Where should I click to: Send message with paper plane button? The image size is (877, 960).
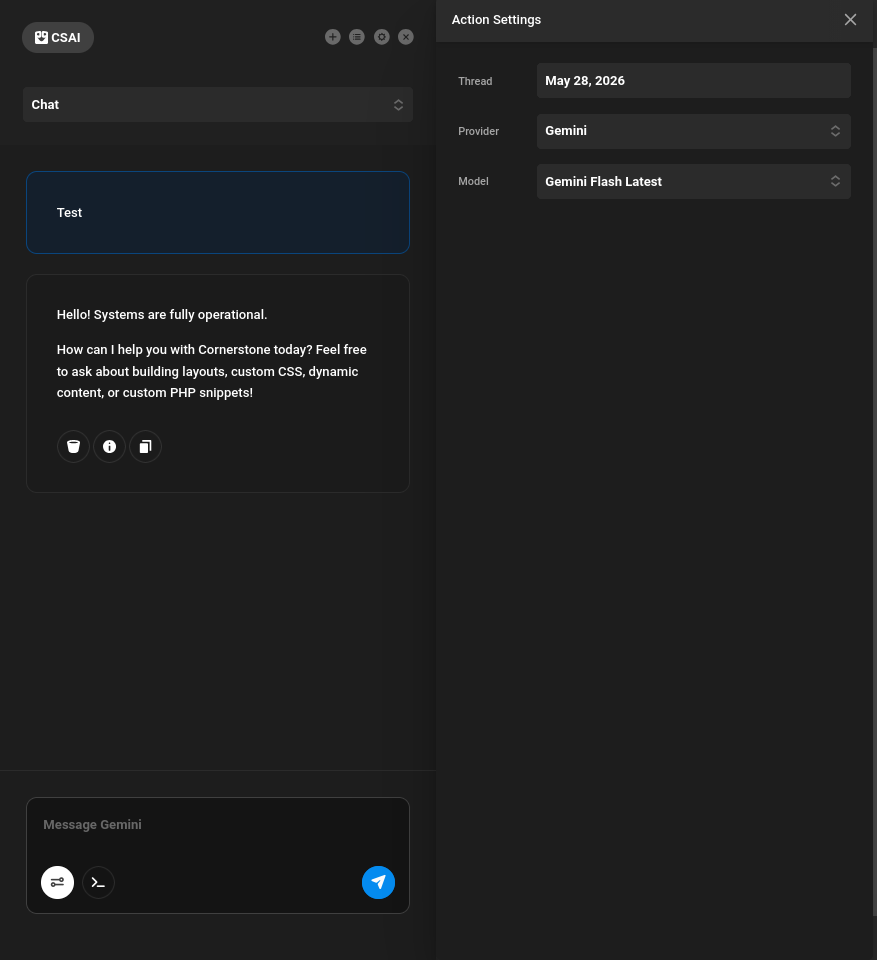[x=378, y=882]
